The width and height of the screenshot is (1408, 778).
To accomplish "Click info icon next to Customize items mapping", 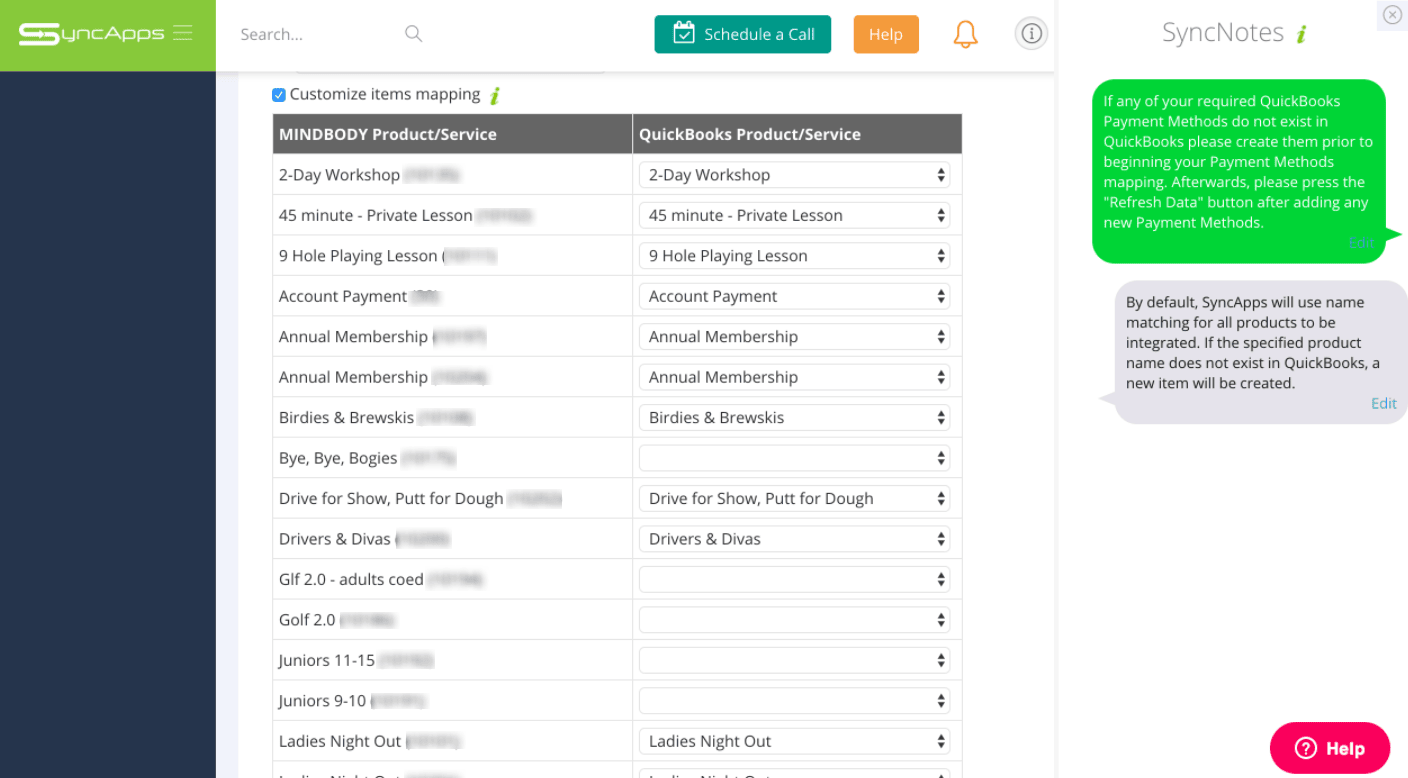I will coord(495,95).
